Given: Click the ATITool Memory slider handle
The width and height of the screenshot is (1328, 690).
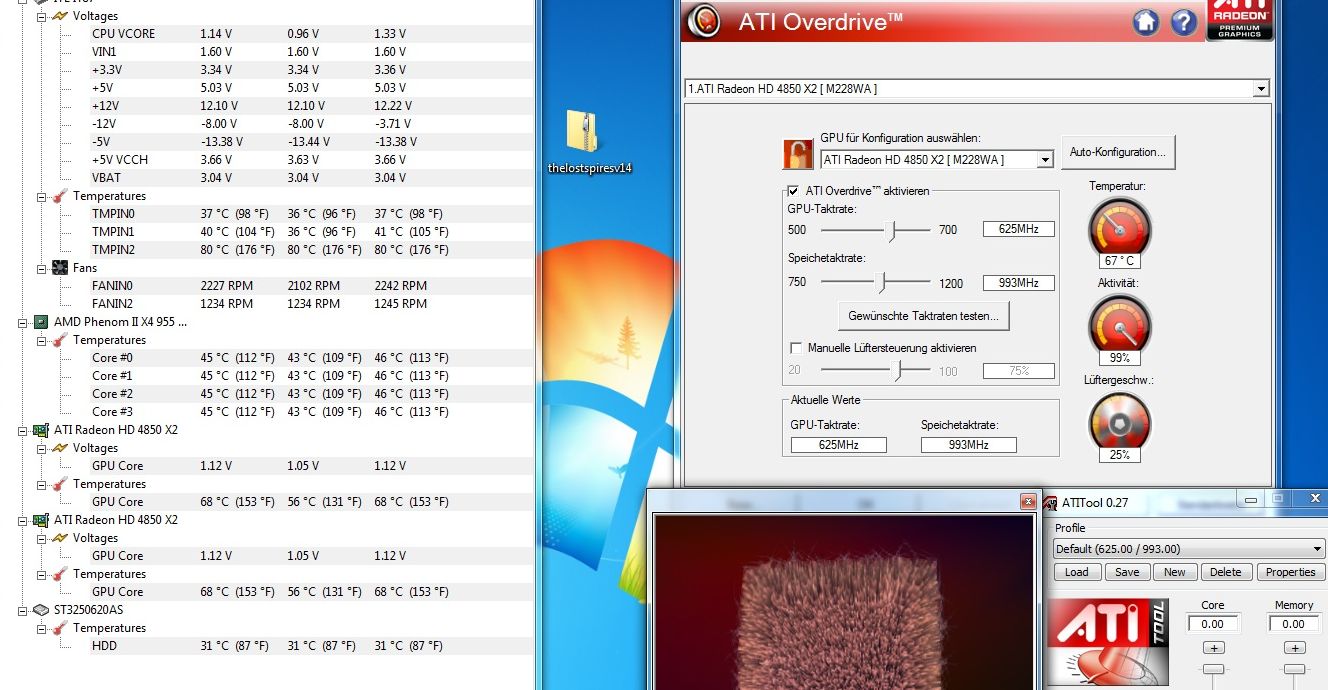Looking at the screenshot, I should (x=1294, y=669).
